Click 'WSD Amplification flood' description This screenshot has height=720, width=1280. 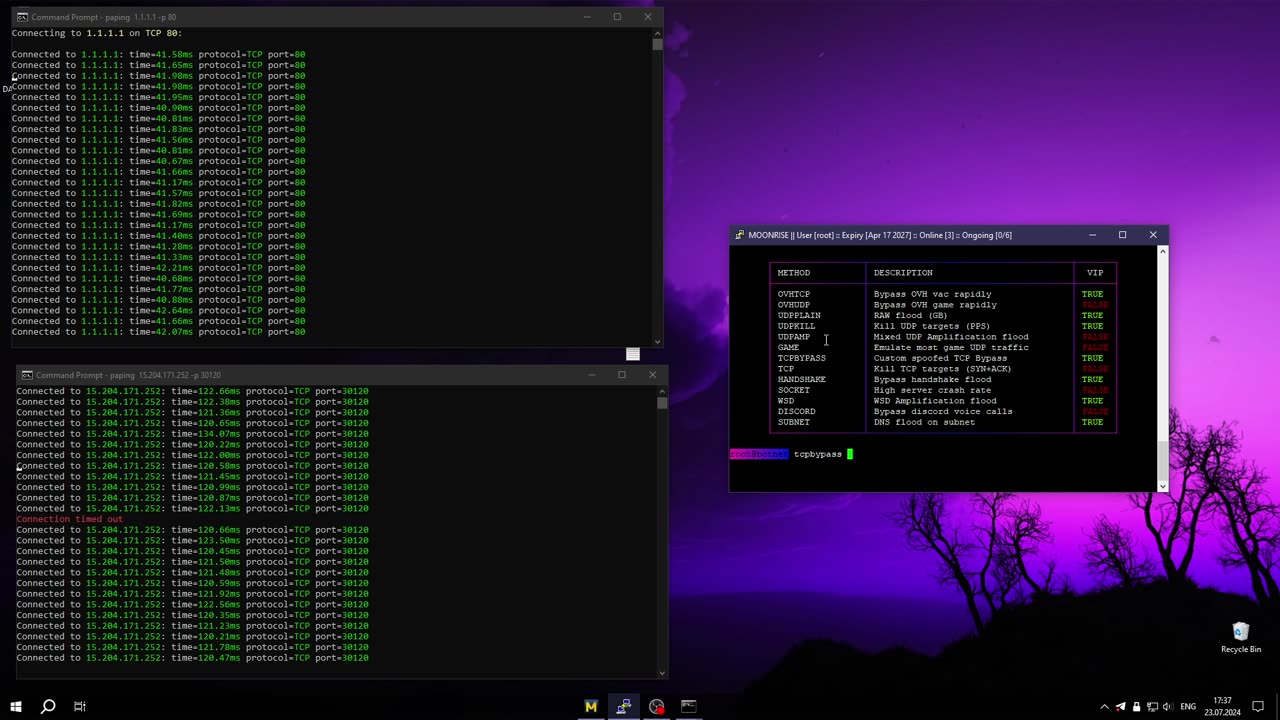[x=935, y=401]
